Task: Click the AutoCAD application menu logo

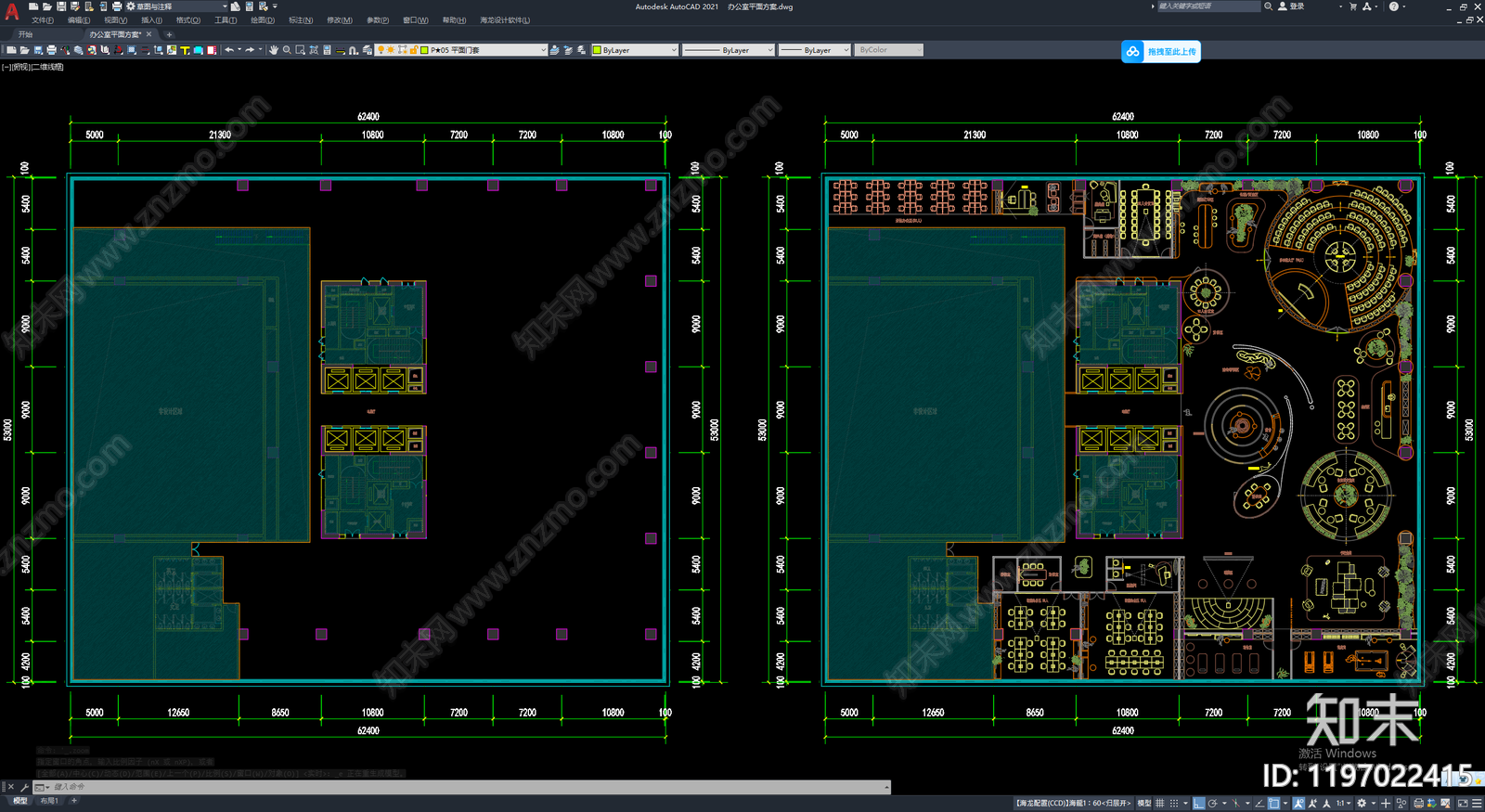Action: (x=11, y=12)
